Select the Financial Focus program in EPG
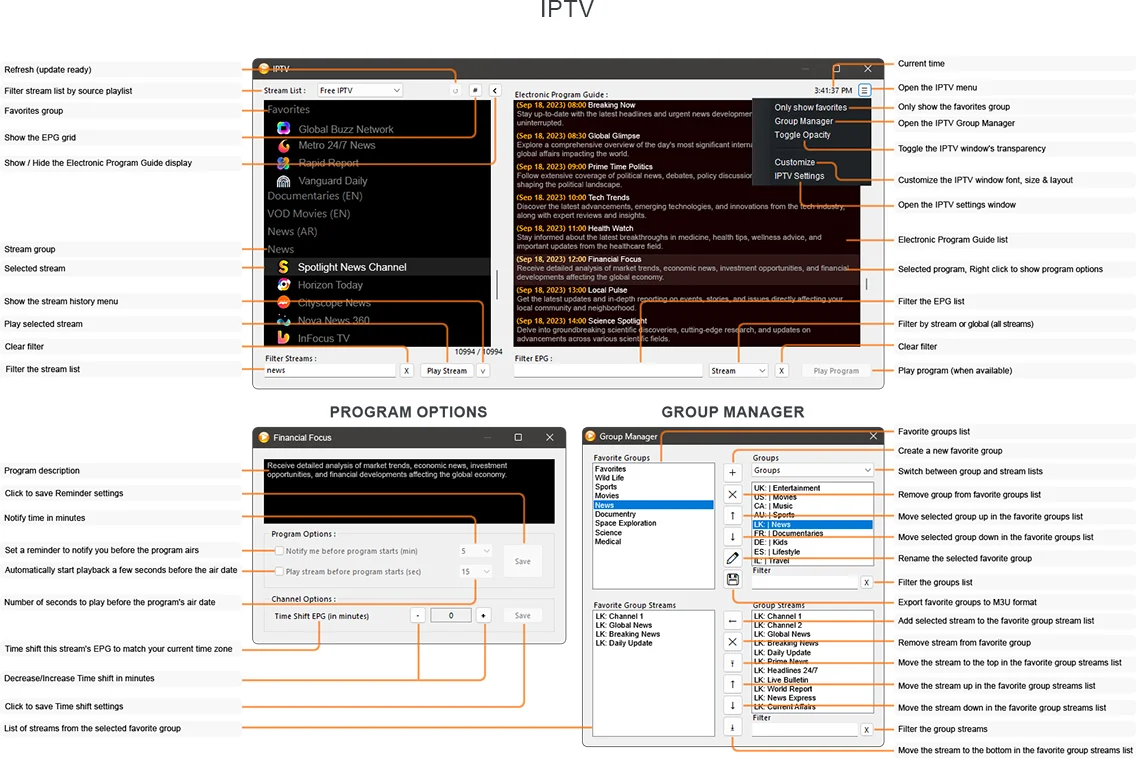 click(x=687, y=268)
